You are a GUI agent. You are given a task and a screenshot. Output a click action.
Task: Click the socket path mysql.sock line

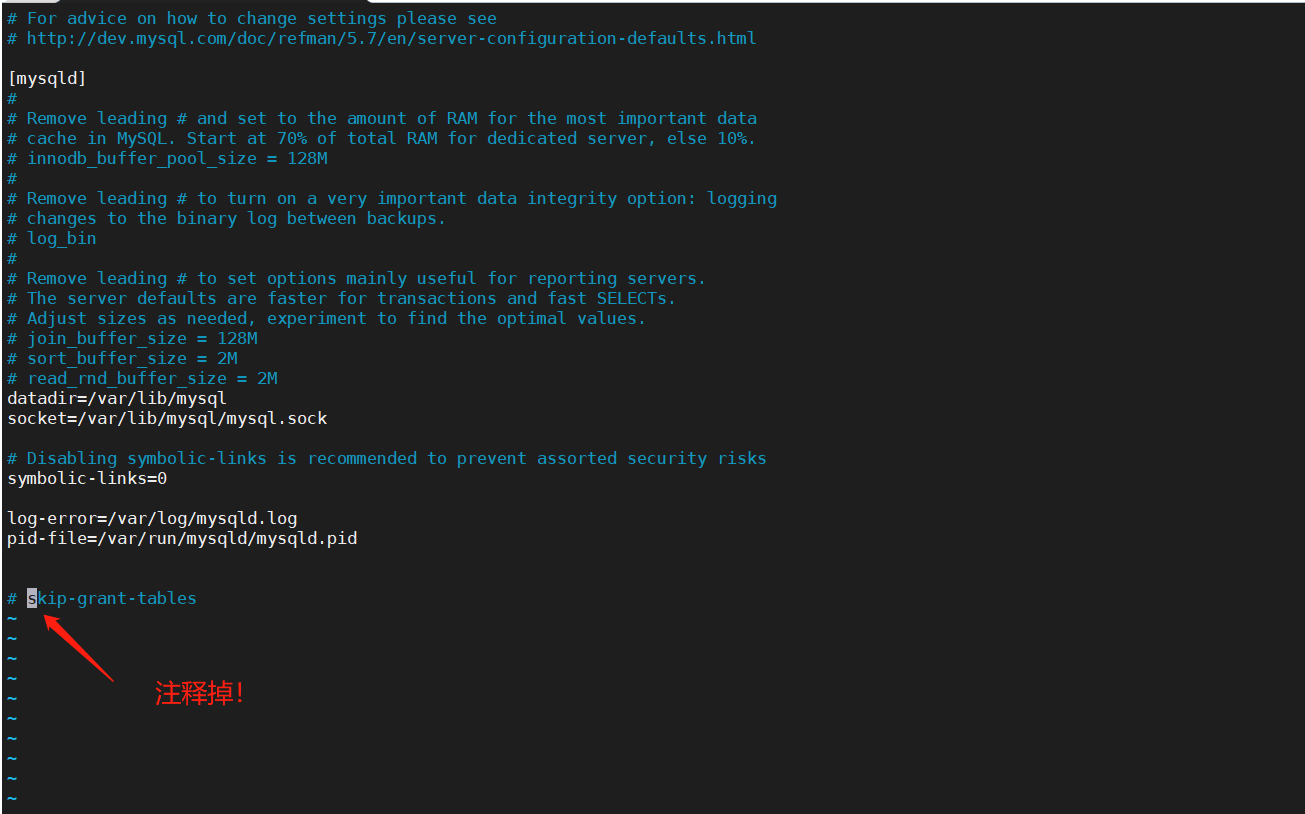[167, 418]
